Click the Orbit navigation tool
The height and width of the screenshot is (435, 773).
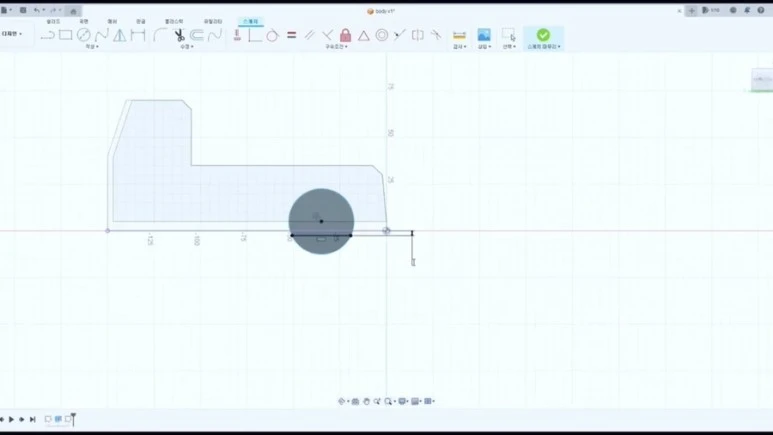(341, 401)
